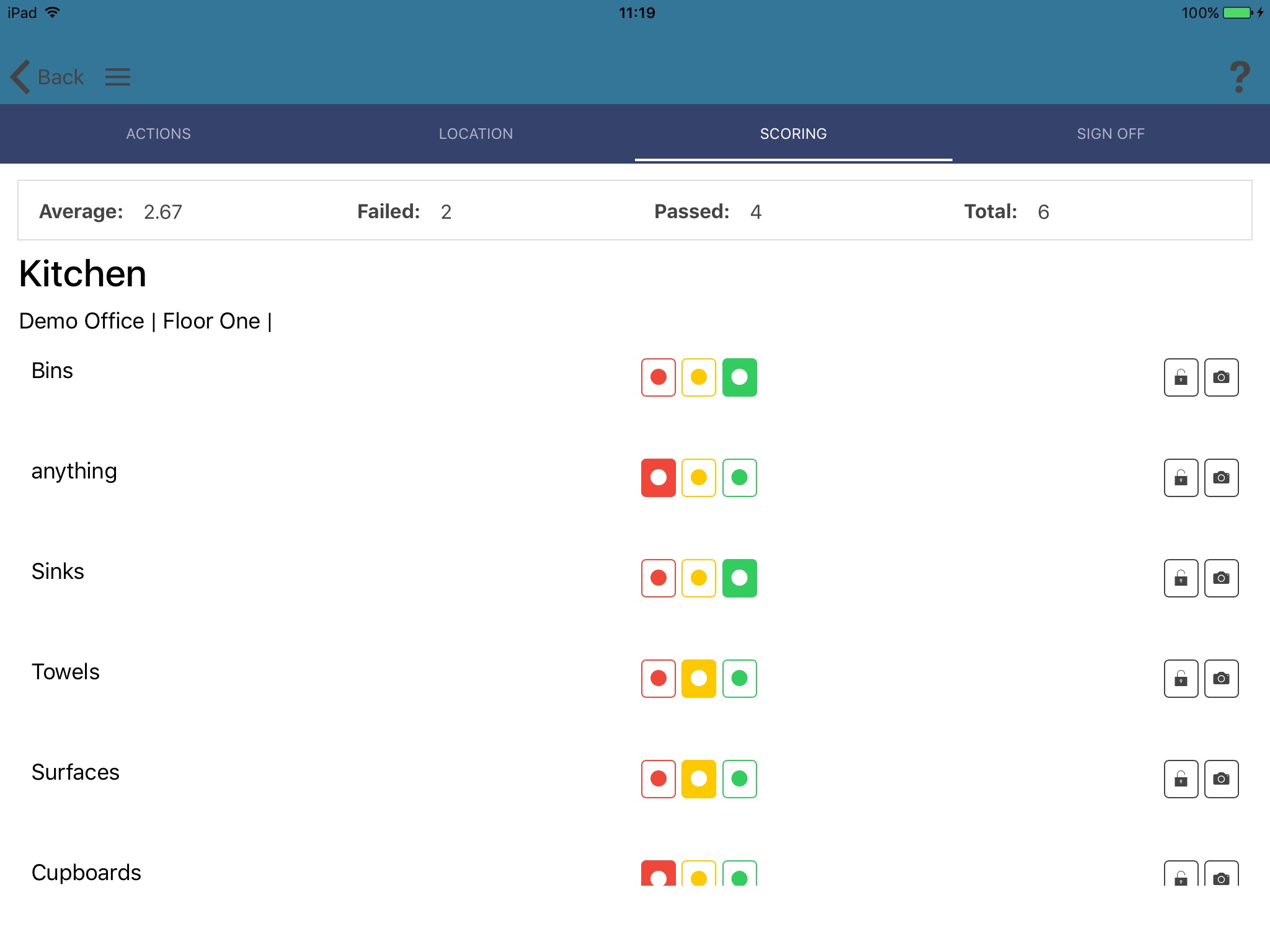
Task: Set anything row to red
Action: pos(659,478)
